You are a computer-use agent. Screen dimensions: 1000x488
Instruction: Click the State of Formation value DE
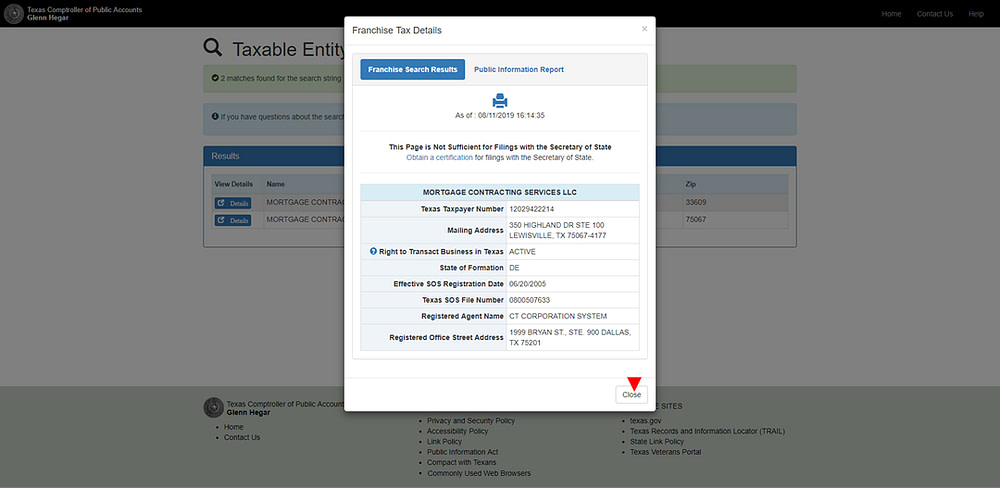pos(514,268)
